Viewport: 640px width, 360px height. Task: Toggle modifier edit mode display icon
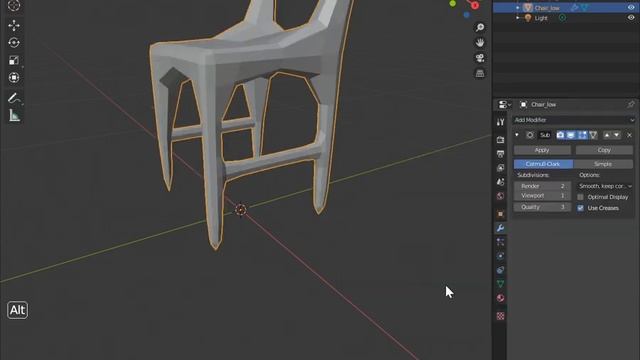pyautogui.click(x=582, y=135)
